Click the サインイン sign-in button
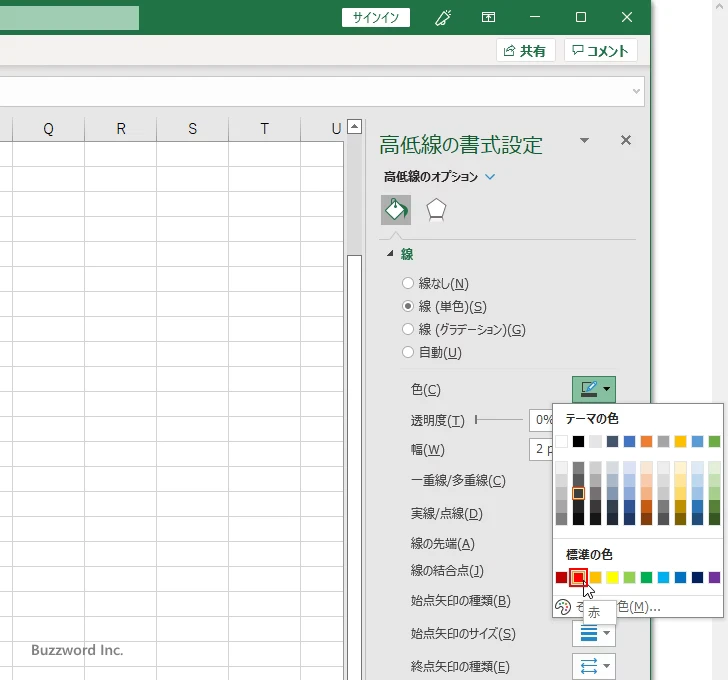 [376, 18]
